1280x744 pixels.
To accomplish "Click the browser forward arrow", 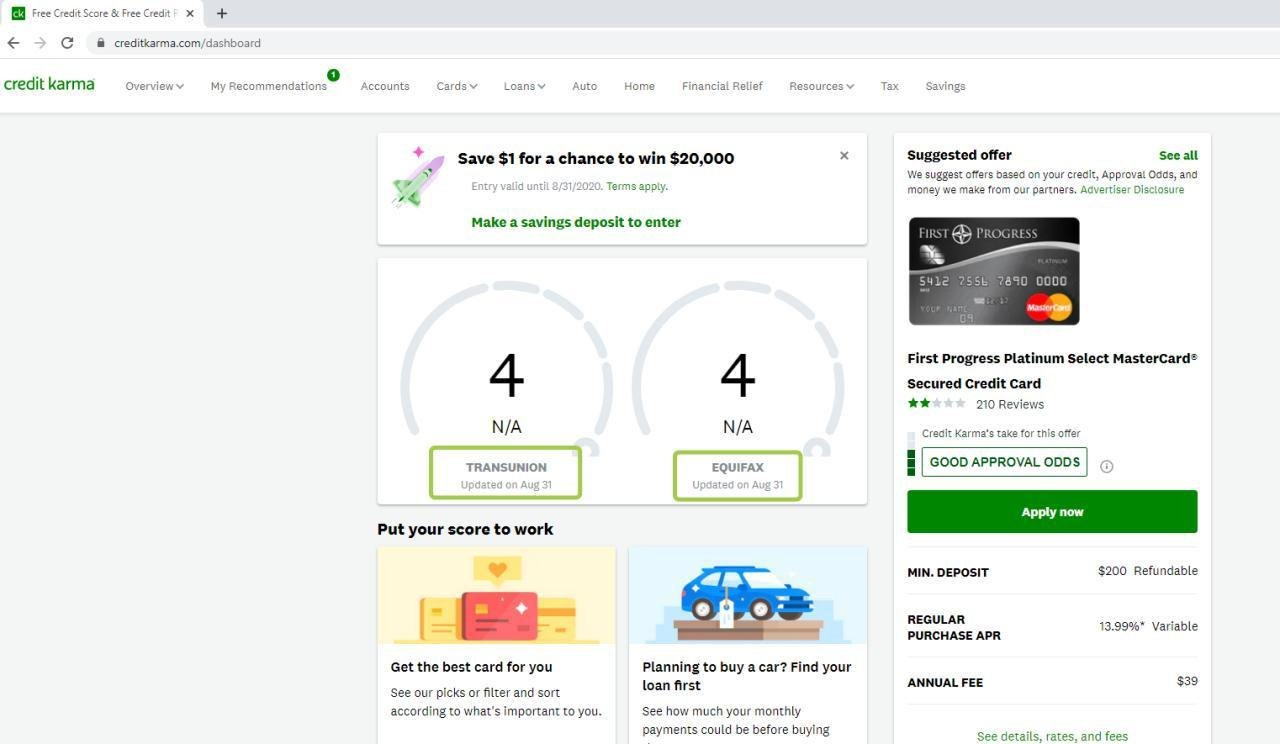I will click(x=40, y=43).
